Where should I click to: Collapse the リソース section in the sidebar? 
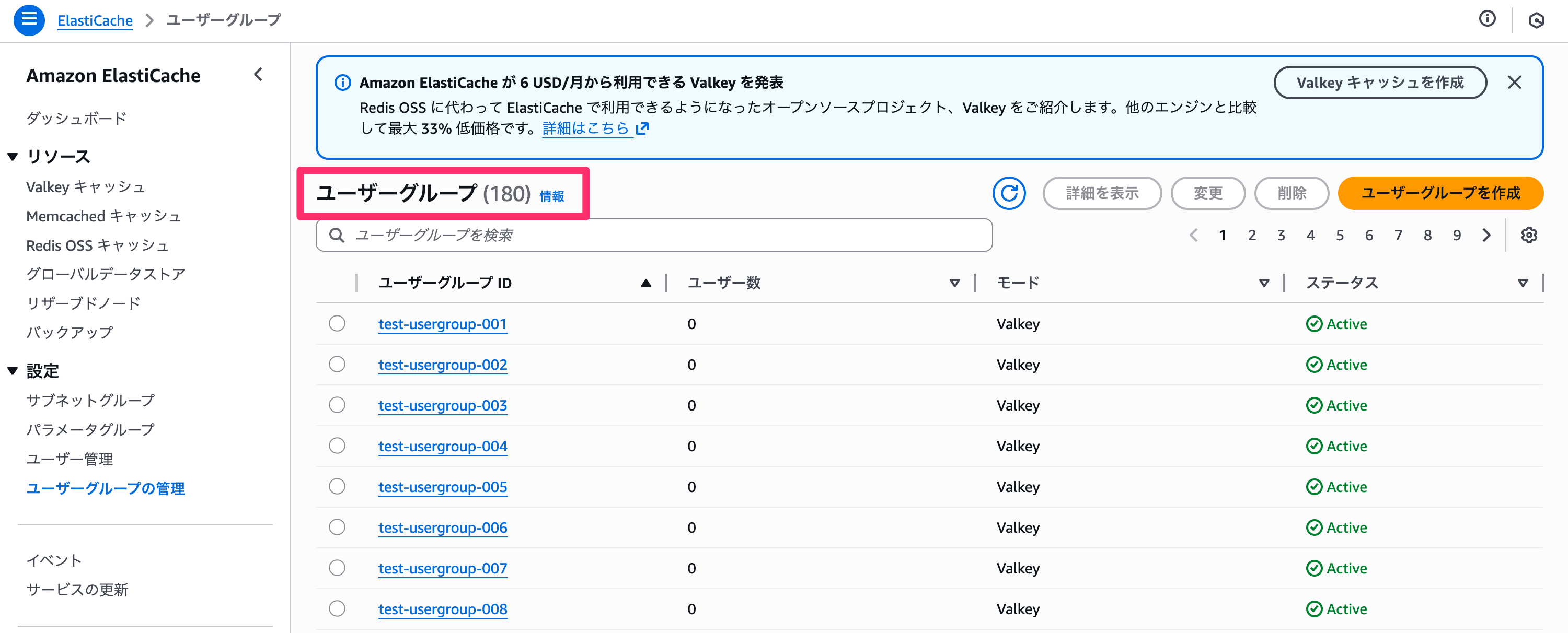click(x=12, y=157)
